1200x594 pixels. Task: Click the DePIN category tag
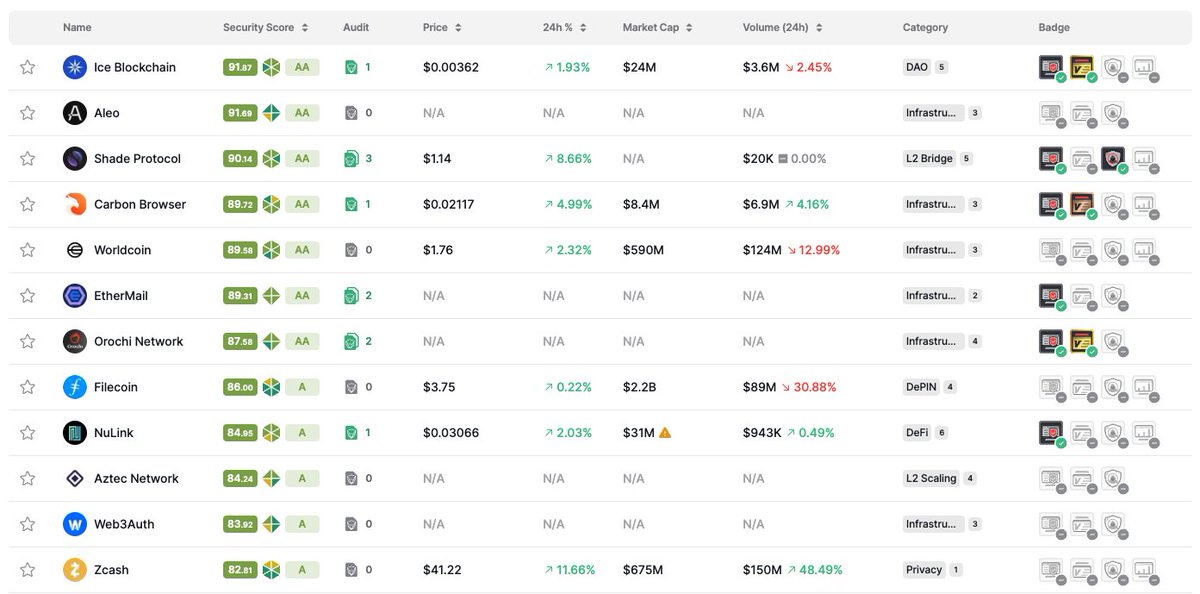[x=923, y=387]
